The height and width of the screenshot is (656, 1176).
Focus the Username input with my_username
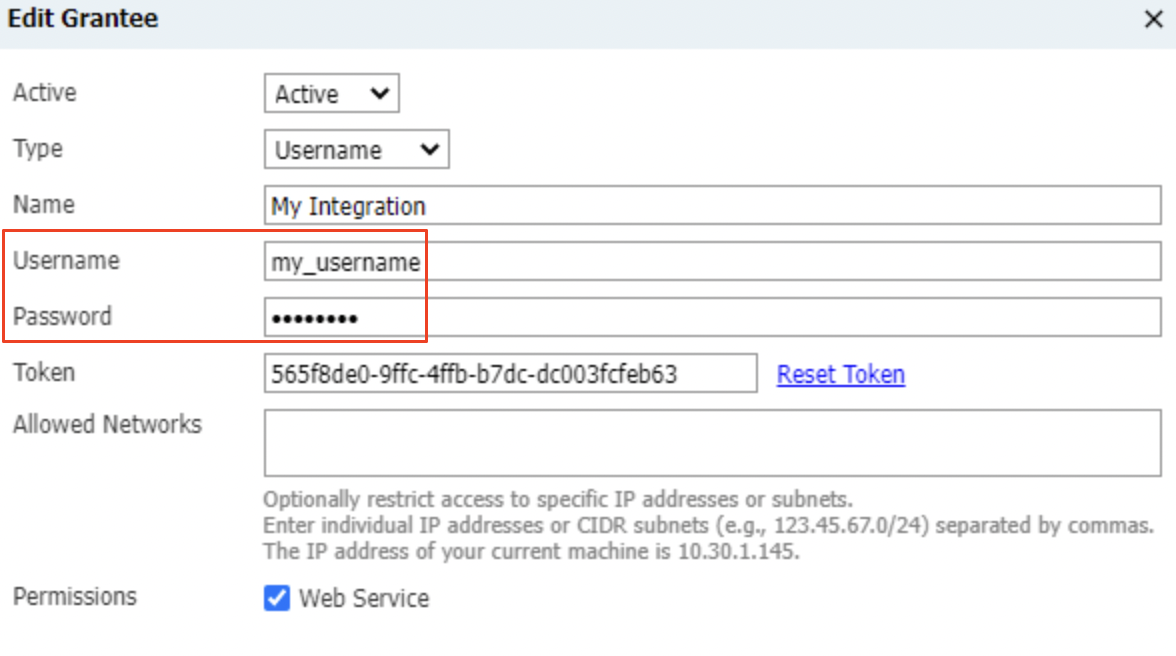coord(711,262)
